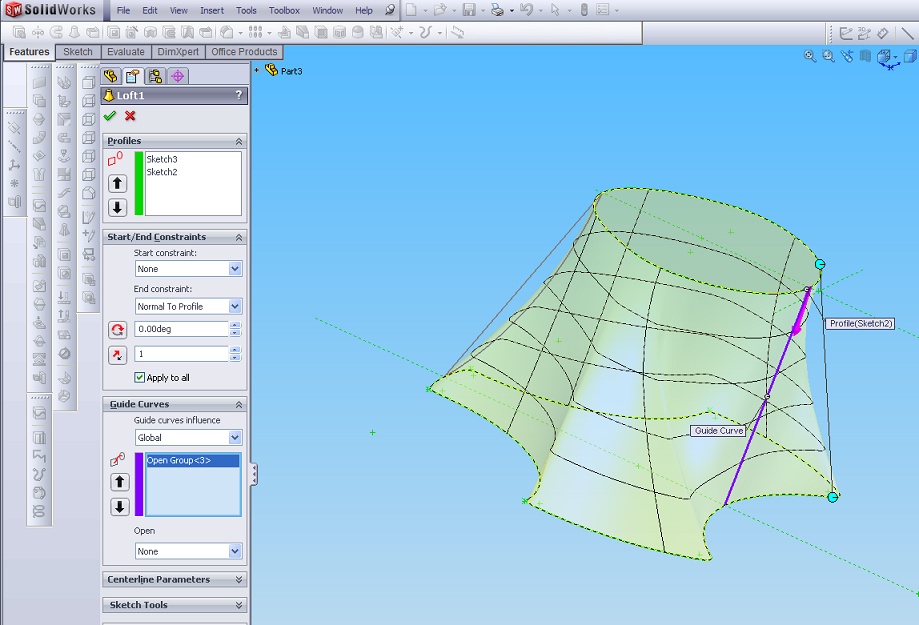Open the Options icon in top toolbar
Screen dimensions: 919x625
tap(603, 10)
